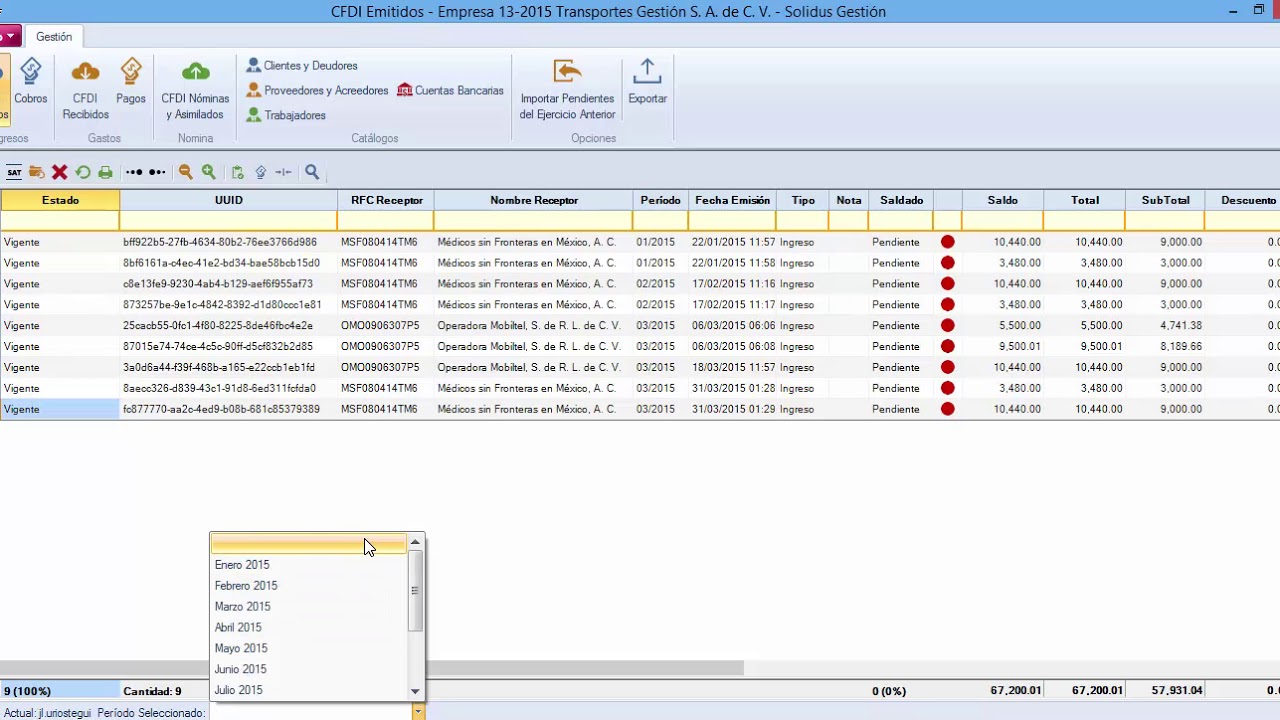Viewport: 1280px width, 720px height.
Task: Sort by the Período column header
Action: tap(661, 201)
